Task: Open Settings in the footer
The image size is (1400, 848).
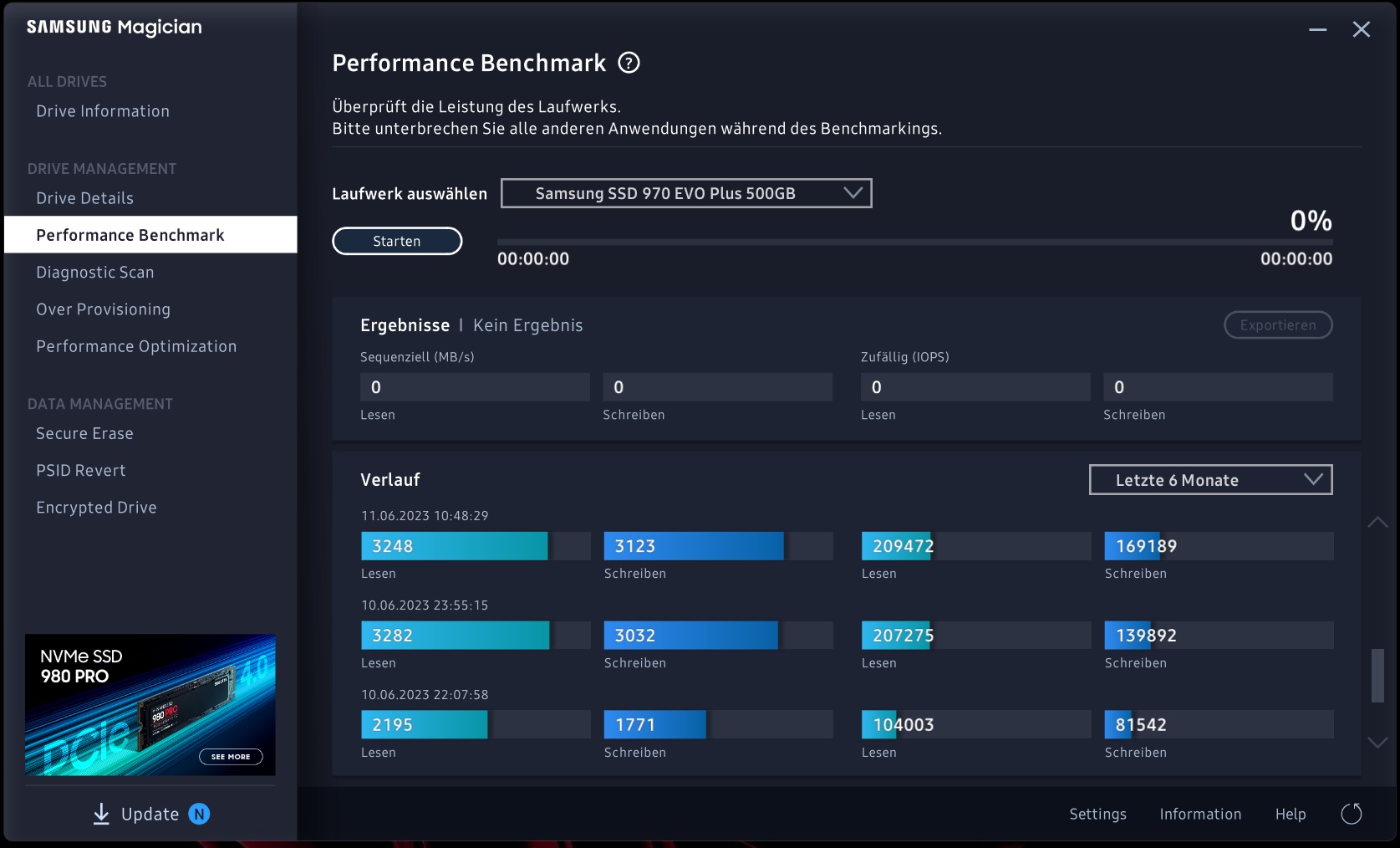Action: point(1098,814)
